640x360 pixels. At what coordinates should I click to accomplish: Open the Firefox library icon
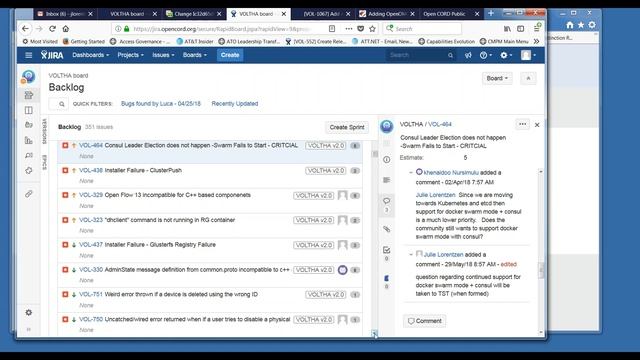pos(507,29)
